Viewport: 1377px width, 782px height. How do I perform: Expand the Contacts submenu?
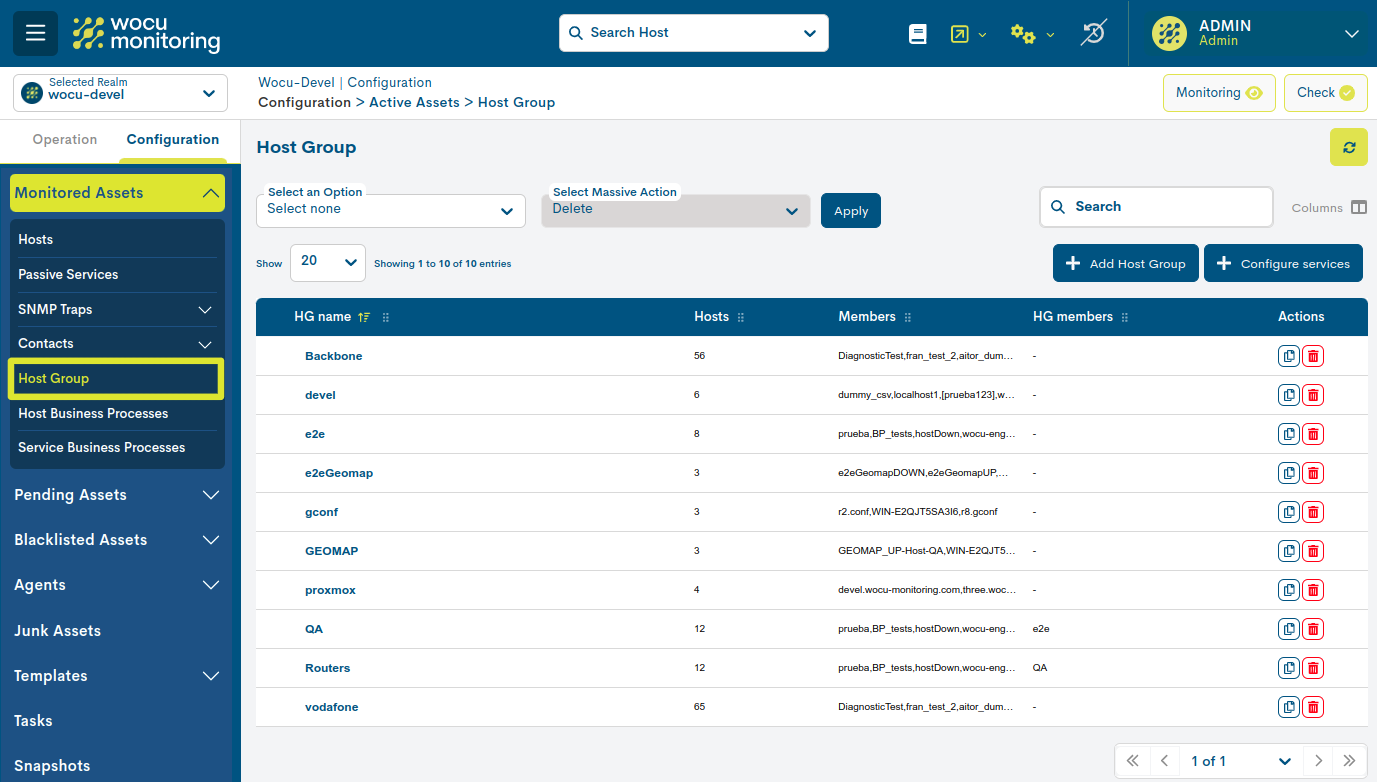pos(205,344)
